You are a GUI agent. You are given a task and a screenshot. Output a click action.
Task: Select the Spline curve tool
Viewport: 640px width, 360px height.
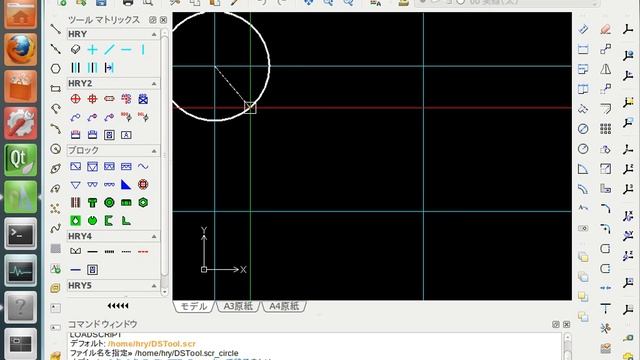(56, 228)
